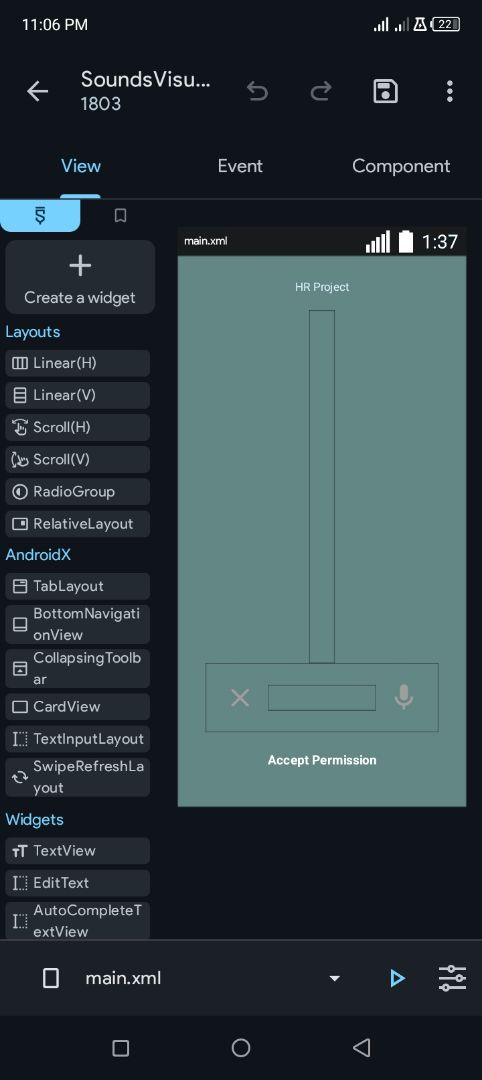Pick the RadioGroup layout widget
Image resolution: width=482 pixels, height=1080 pixels.
point(77,492)
